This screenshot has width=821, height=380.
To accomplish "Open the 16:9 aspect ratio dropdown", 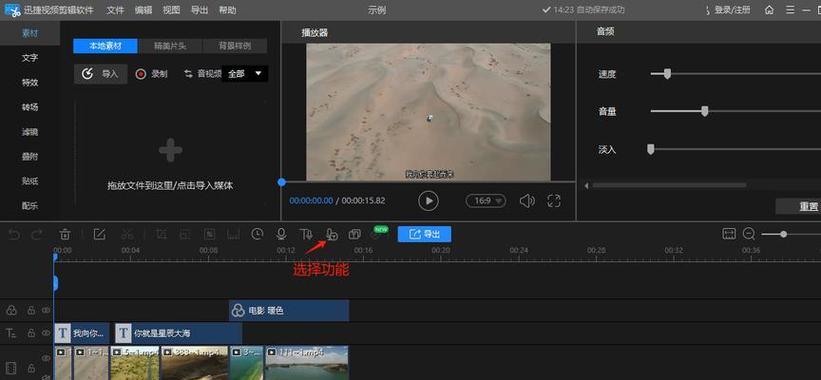I will point(486,201).
